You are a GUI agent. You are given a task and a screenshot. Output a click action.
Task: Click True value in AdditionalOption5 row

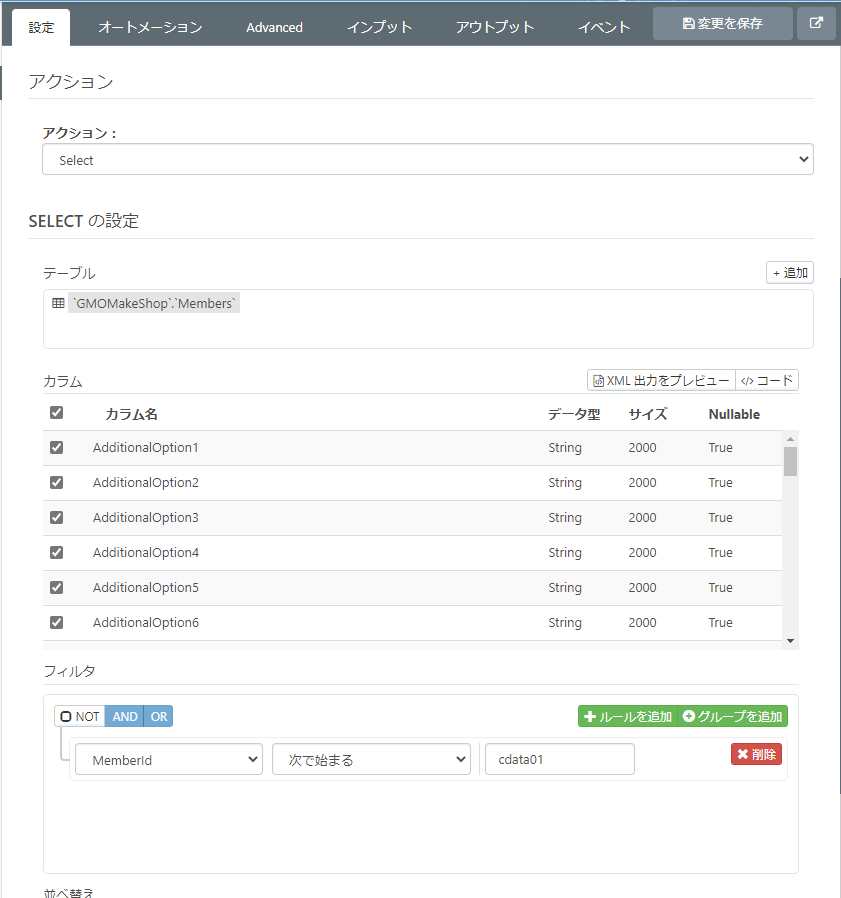click(x=720, y=587)
